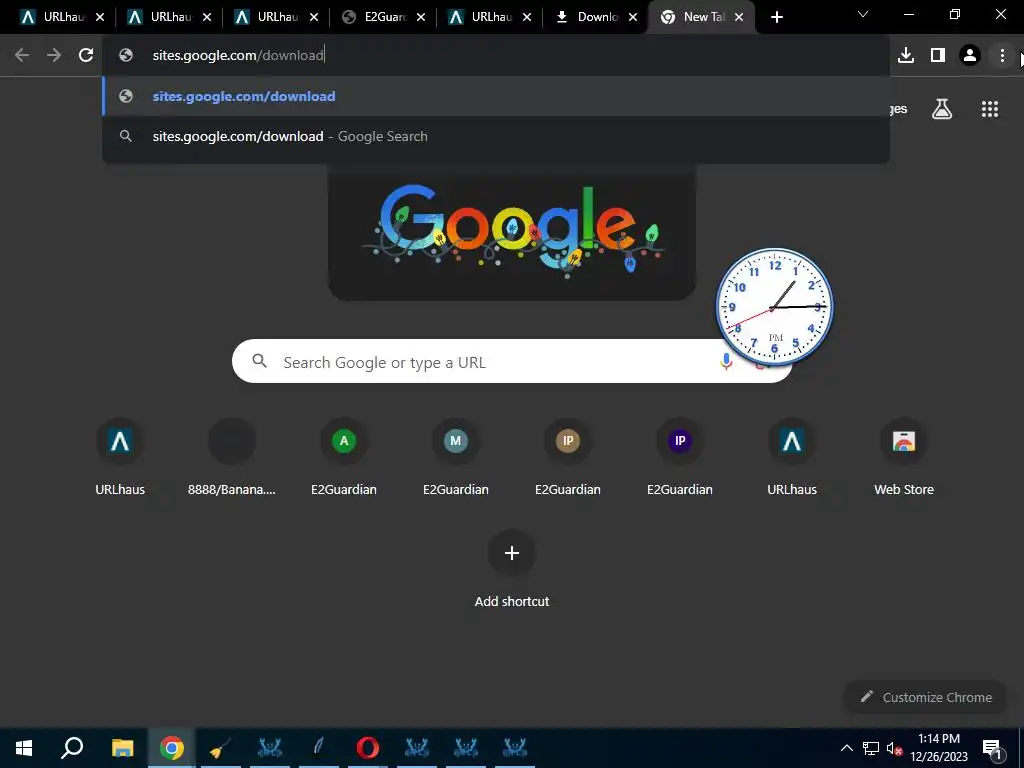
Task: Open the feather app on taskbar
Action: coord(319,748)
